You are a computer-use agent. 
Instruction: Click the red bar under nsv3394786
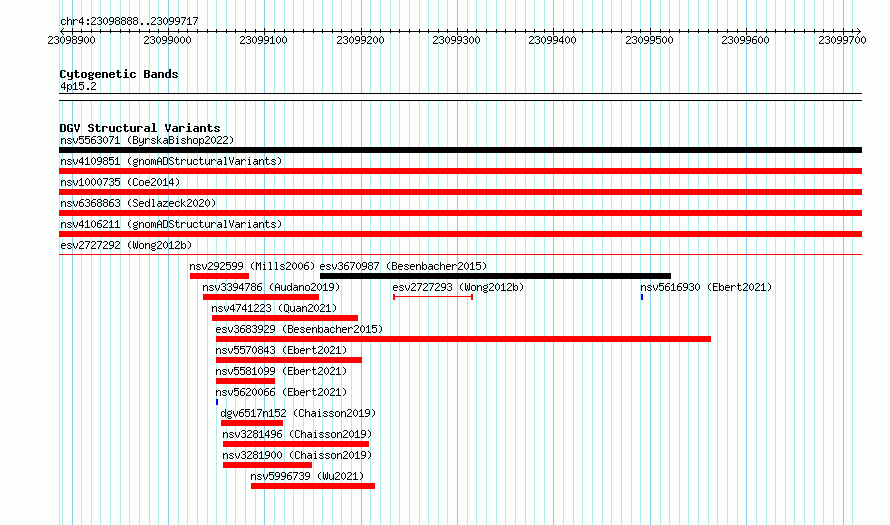(261, 297)
